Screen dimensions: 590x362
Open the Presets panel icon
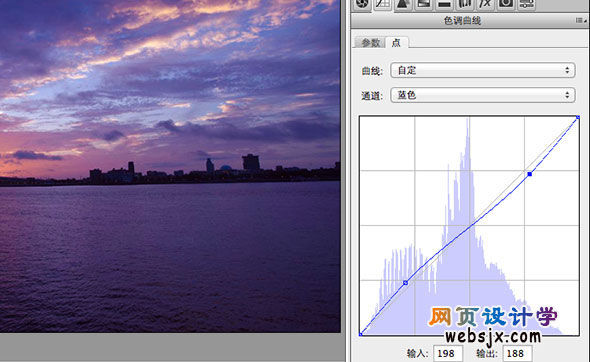526,5
